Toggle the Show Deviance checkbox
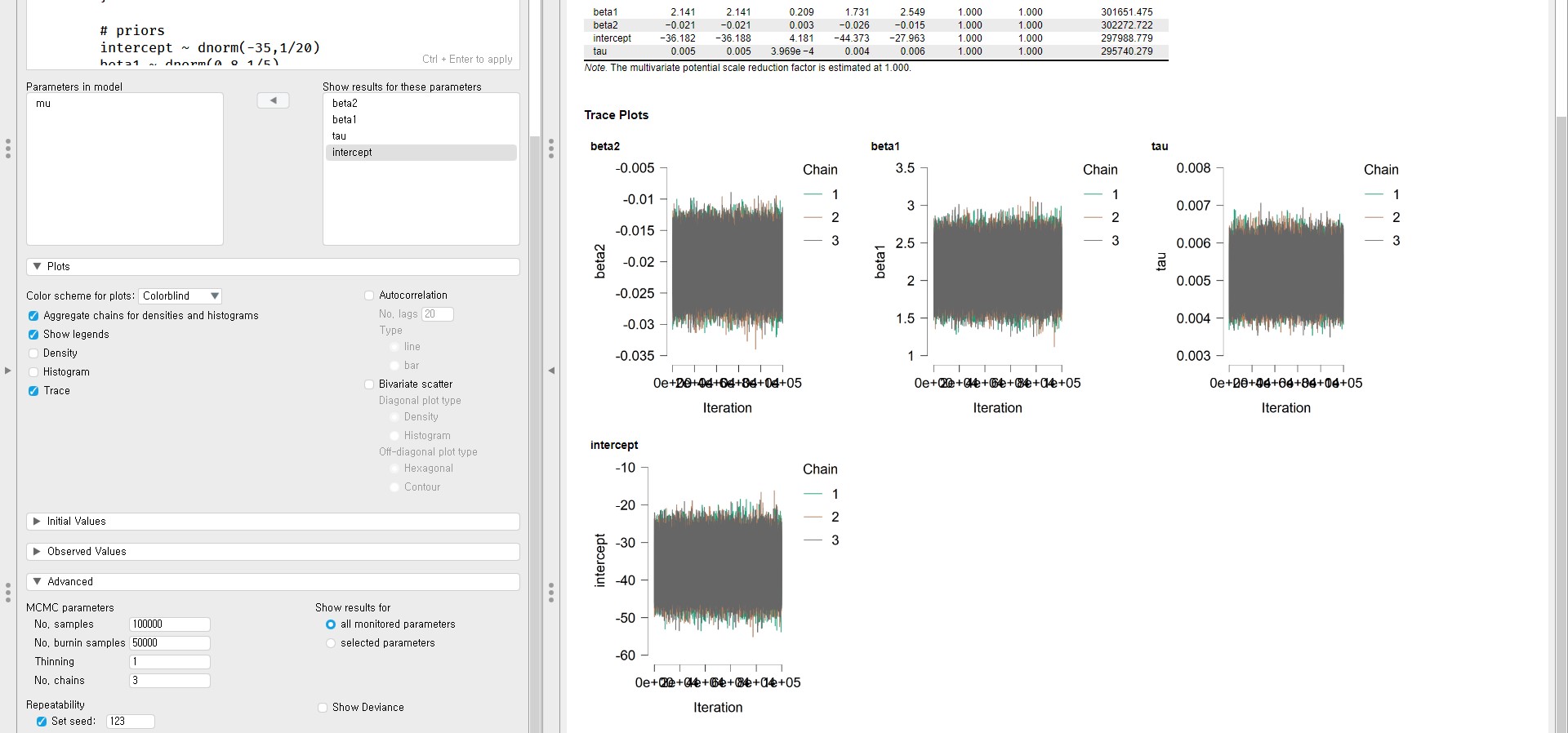Screen dimensions: 1568x733 [323, 708]
